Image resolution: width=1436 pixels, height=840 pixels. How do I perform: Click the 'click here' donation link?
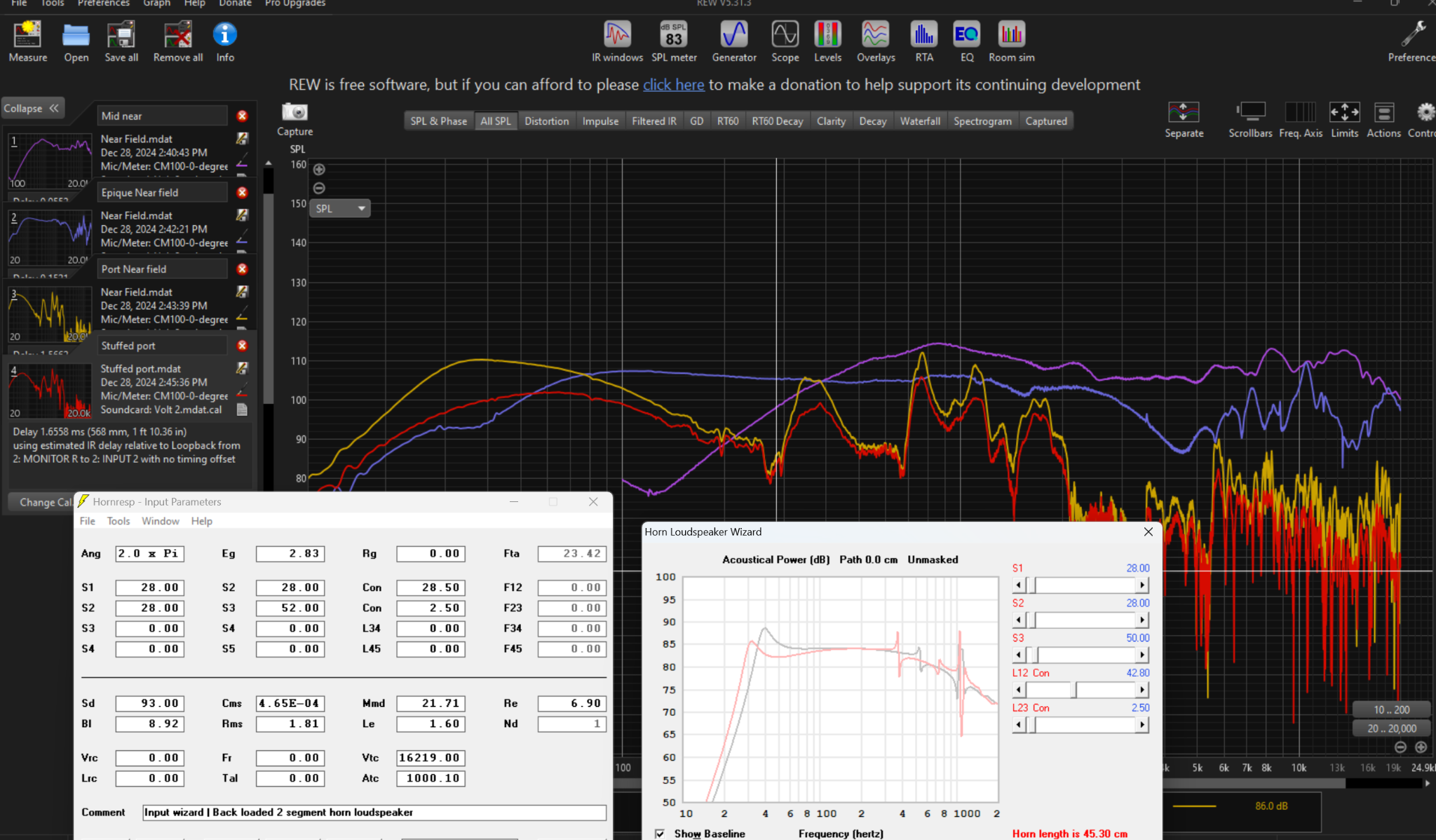coord(673,85)
